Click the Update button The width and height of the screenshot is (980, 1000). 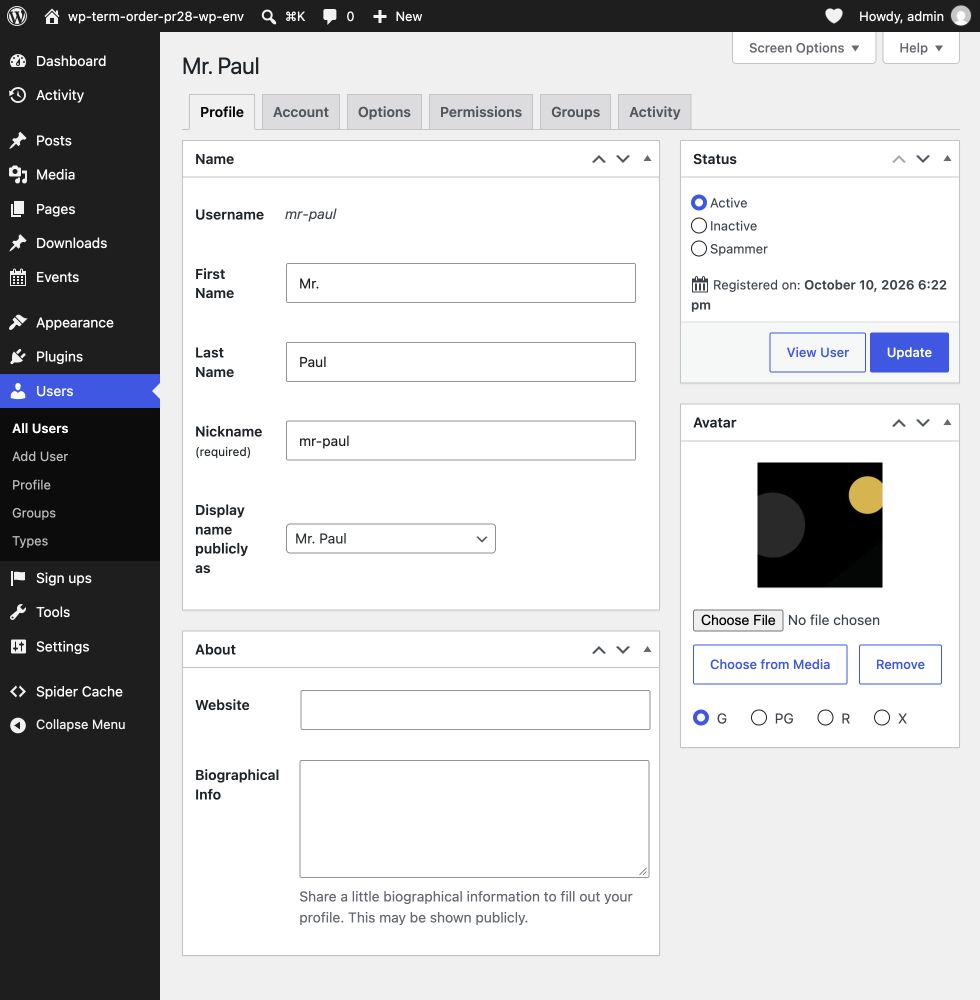909,352
